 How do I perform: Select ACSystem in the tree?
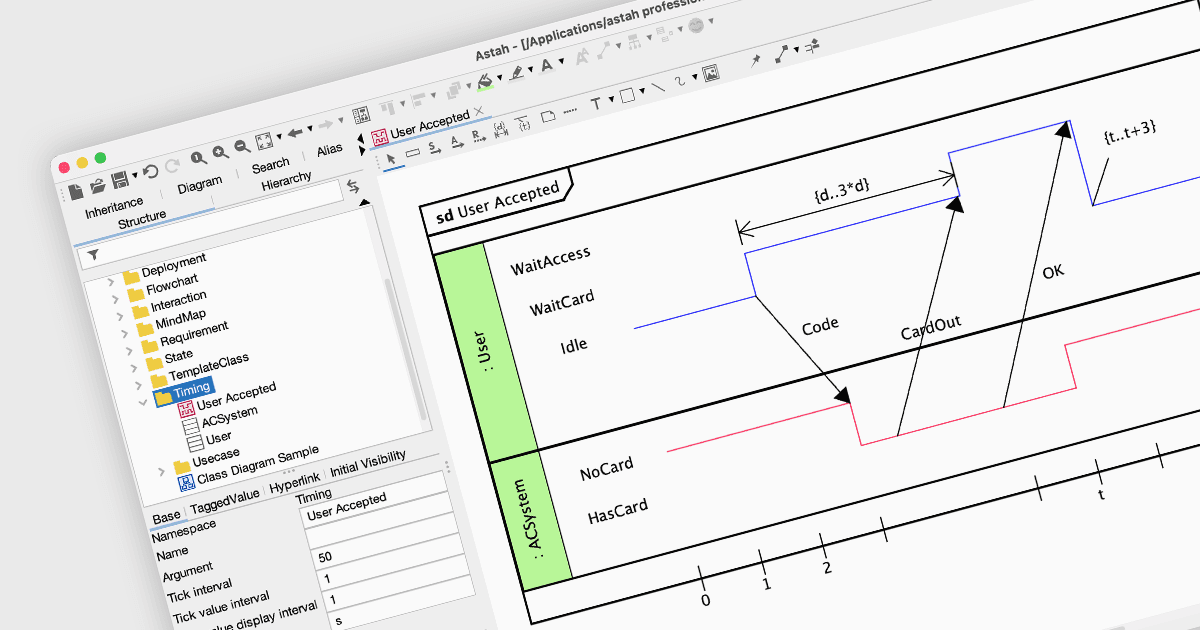point(230,416)
